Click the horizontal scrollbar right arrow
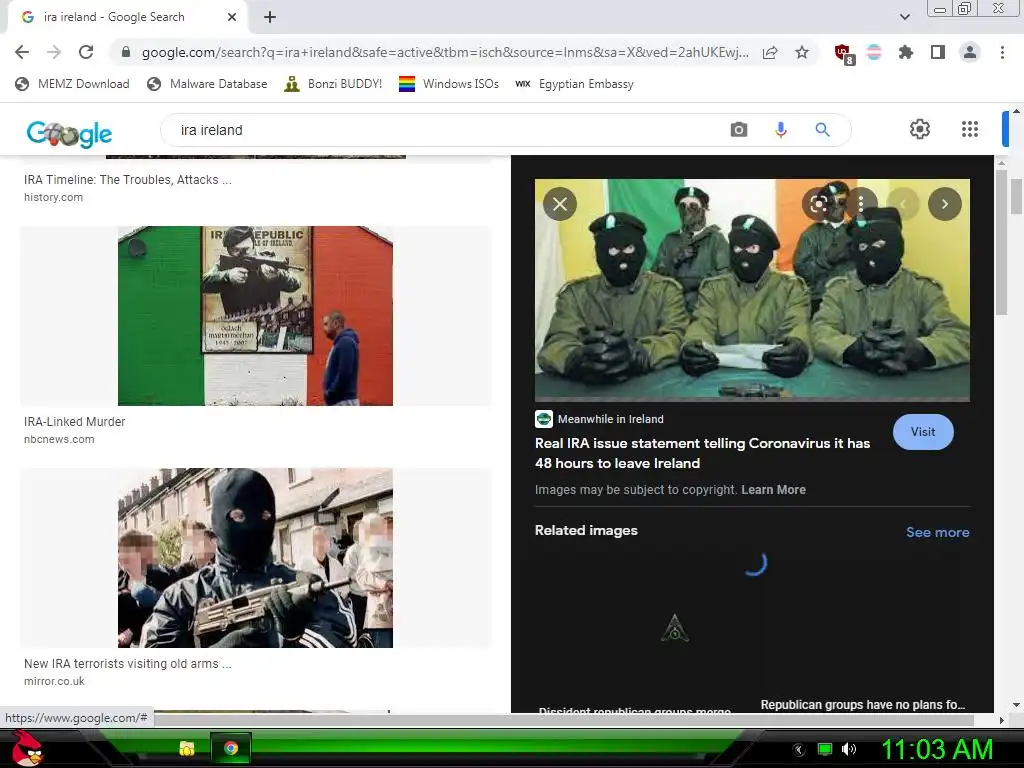 [x=1002, y=720]
